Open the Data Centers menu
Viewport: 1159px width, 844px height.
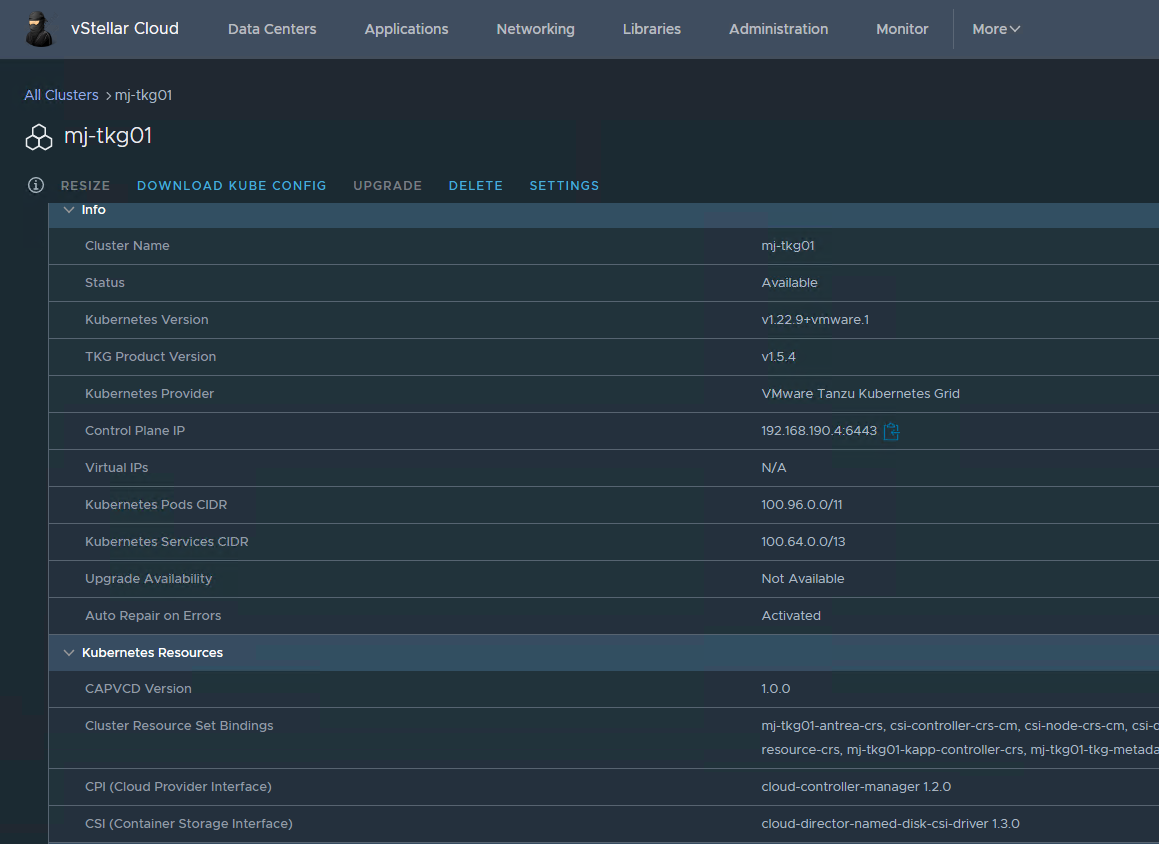click(x=272, y=29)
